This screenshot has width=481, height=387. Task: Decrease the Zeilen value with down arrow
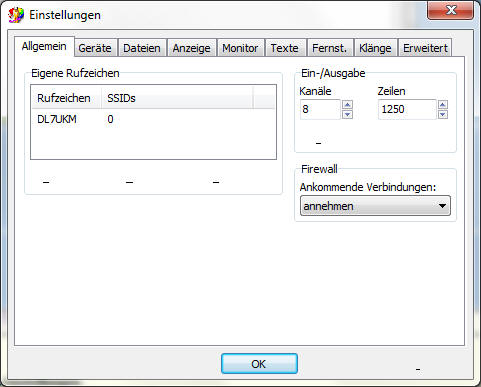click(x=443, y=114)
